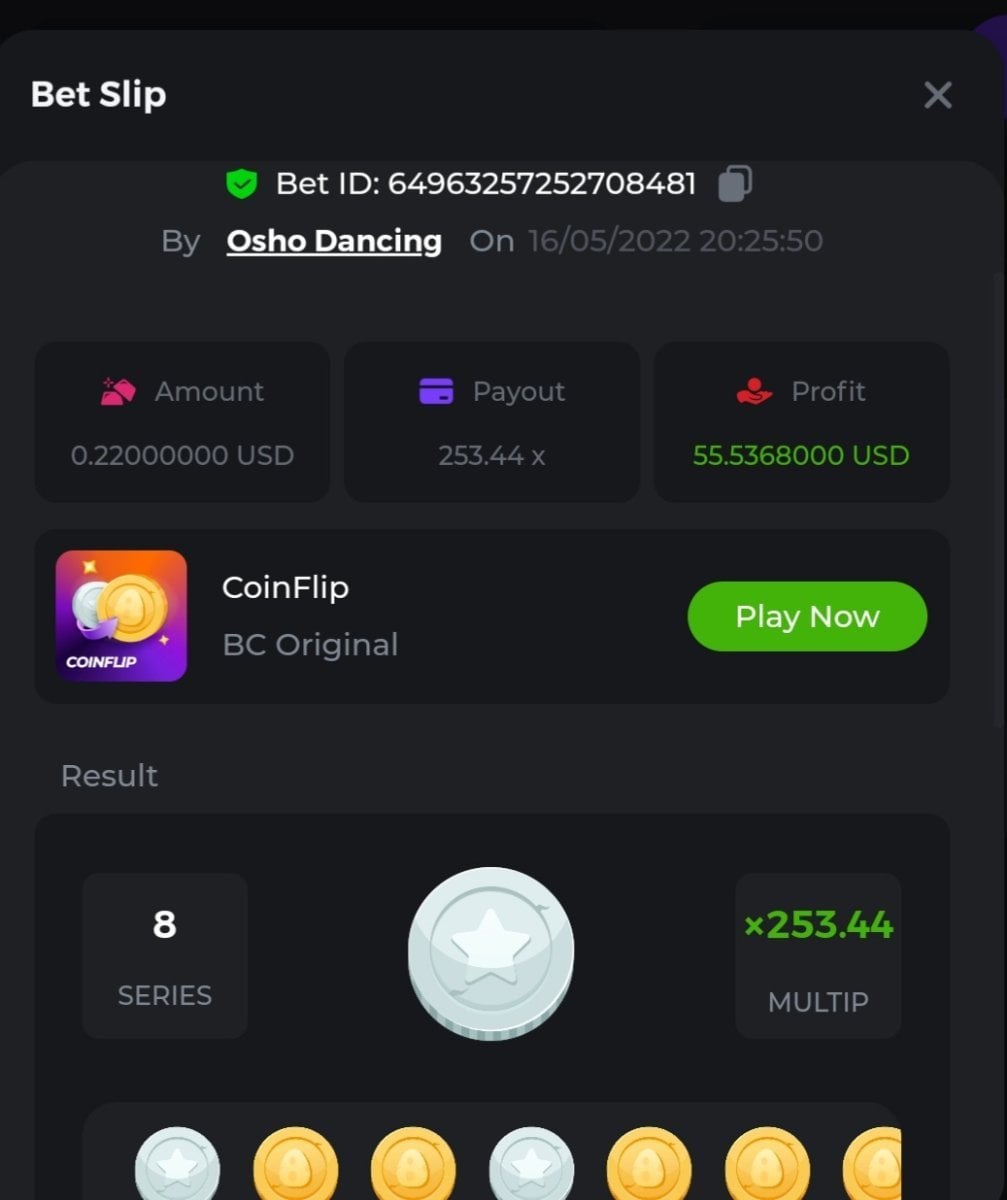Click the ×253.44 multiplier box
Screen dimensions: 1007x1200
coord(818,955)
